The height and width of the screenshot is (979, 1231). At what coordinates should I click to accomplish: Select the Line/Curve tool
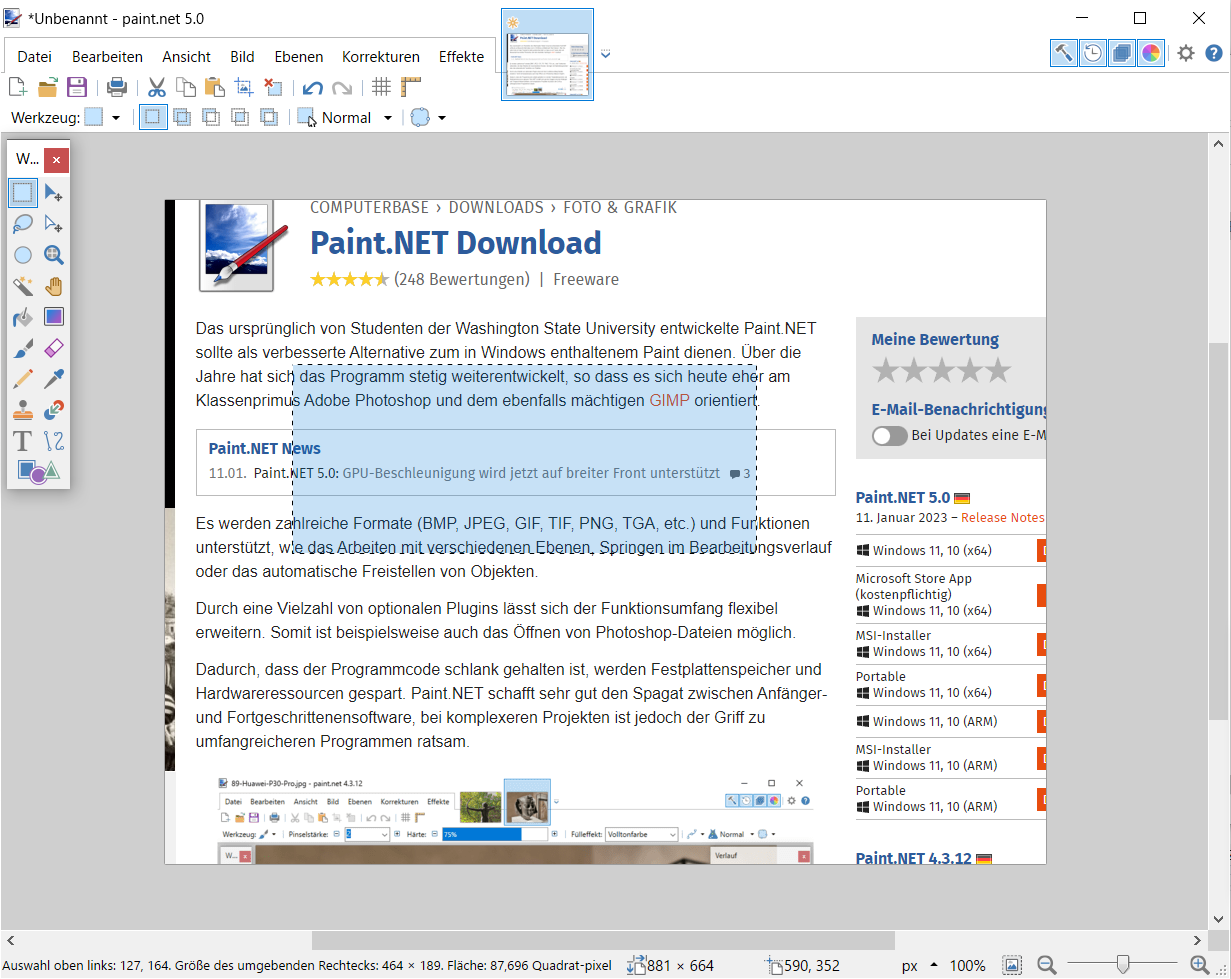[x=54, y=441]
